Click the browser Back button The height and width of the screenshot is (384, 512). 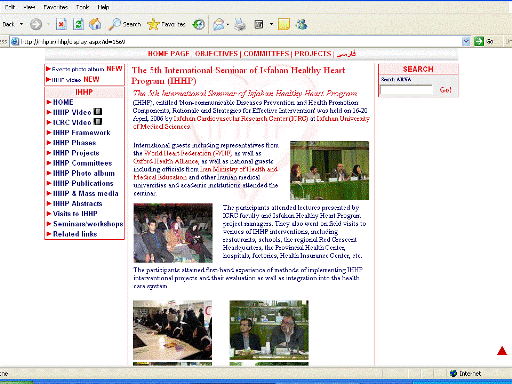click(x=8, y=24)
